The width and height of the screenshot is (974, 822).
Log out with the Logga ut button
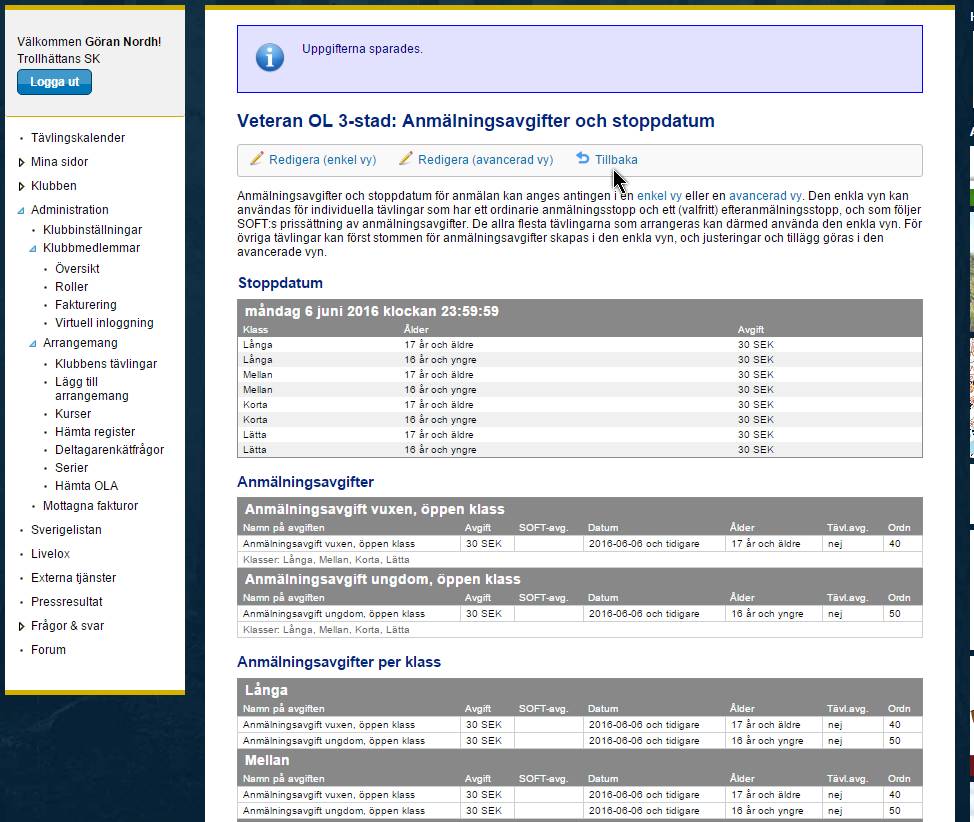(x=55, y=82)
